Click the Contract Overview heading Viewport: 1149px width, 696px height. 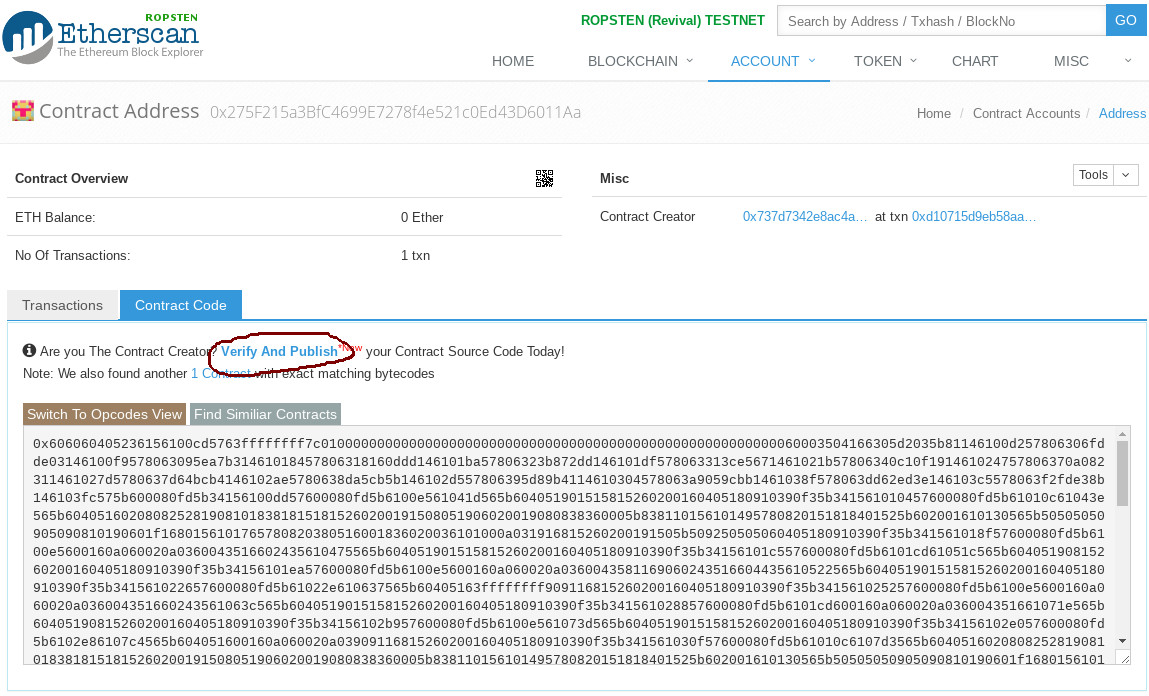[71, 179]
